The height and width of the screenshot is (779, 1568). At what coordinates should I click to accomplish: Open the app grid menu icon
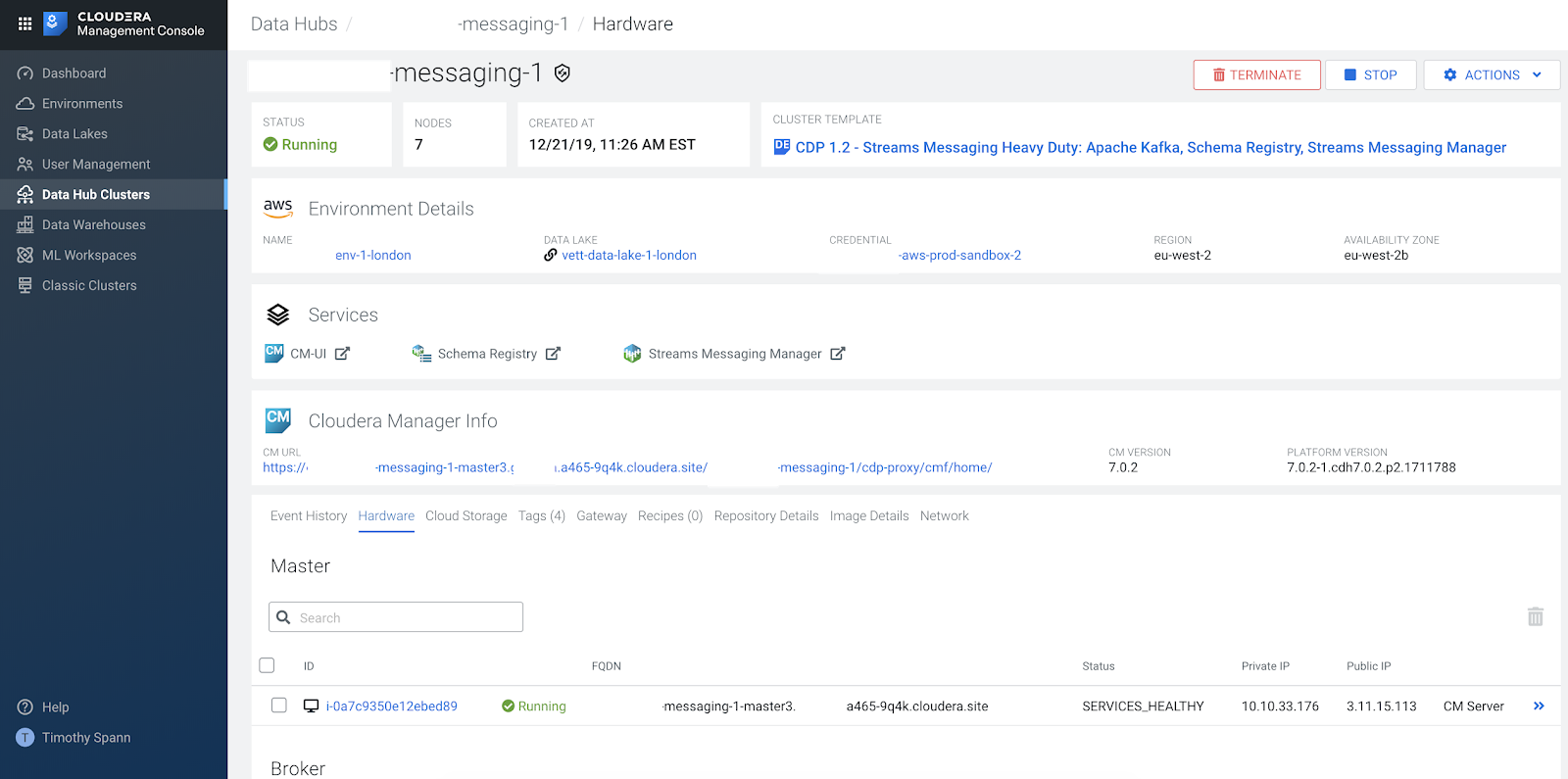(x=24, y=24)
